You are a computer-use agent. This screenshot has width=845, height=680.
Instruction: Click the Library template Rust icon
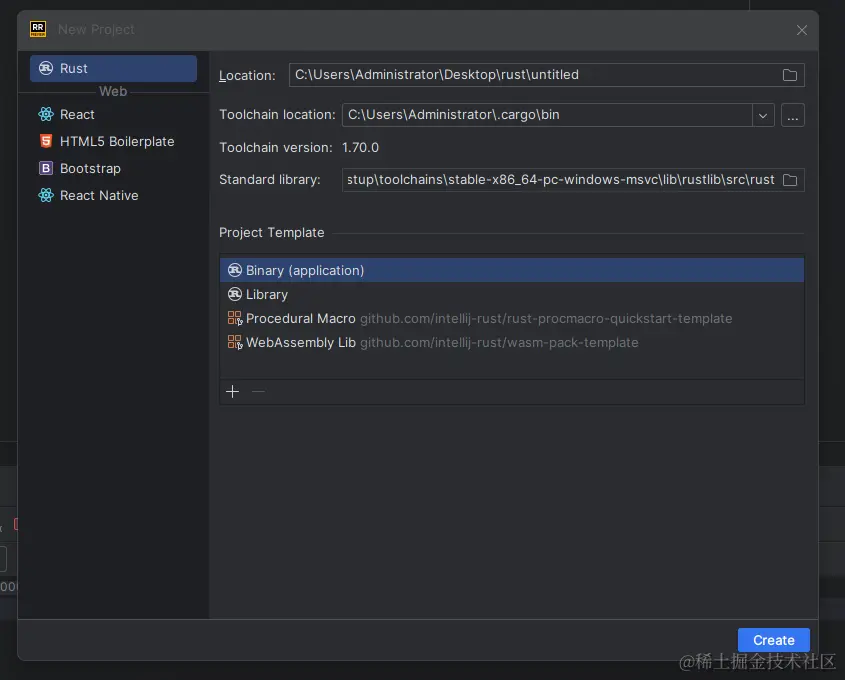click(x=234, y=294)
